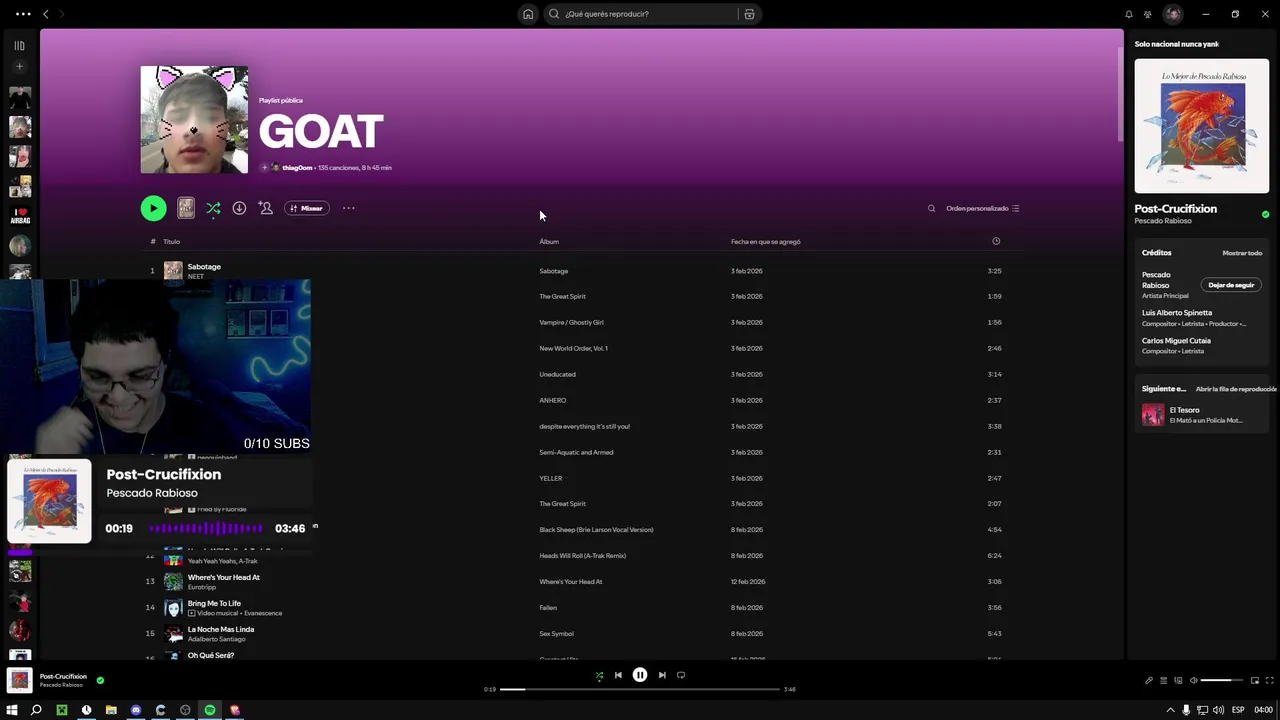Select Where's Your Head At track
The image size is (1280, 720).
pyautogui.click(x=582, y=581)
